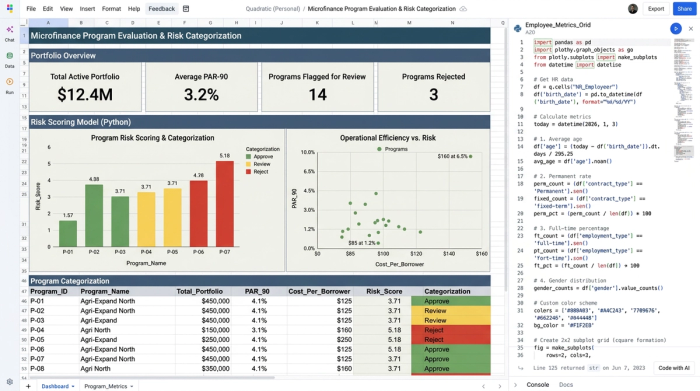Click the Program Categorization section header
The height and width of the screenshot is (391, 700).
click(260, 281)
